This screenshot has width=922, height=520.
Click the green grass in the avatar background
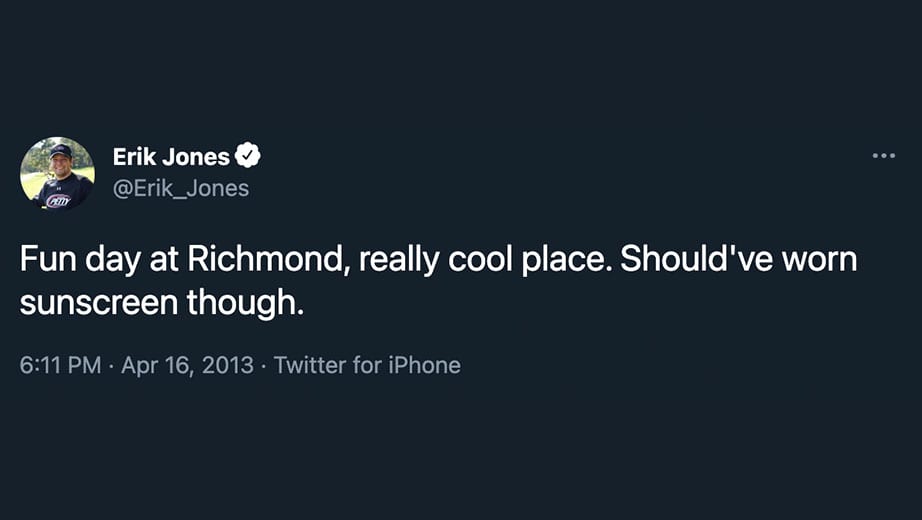(31, 184)
